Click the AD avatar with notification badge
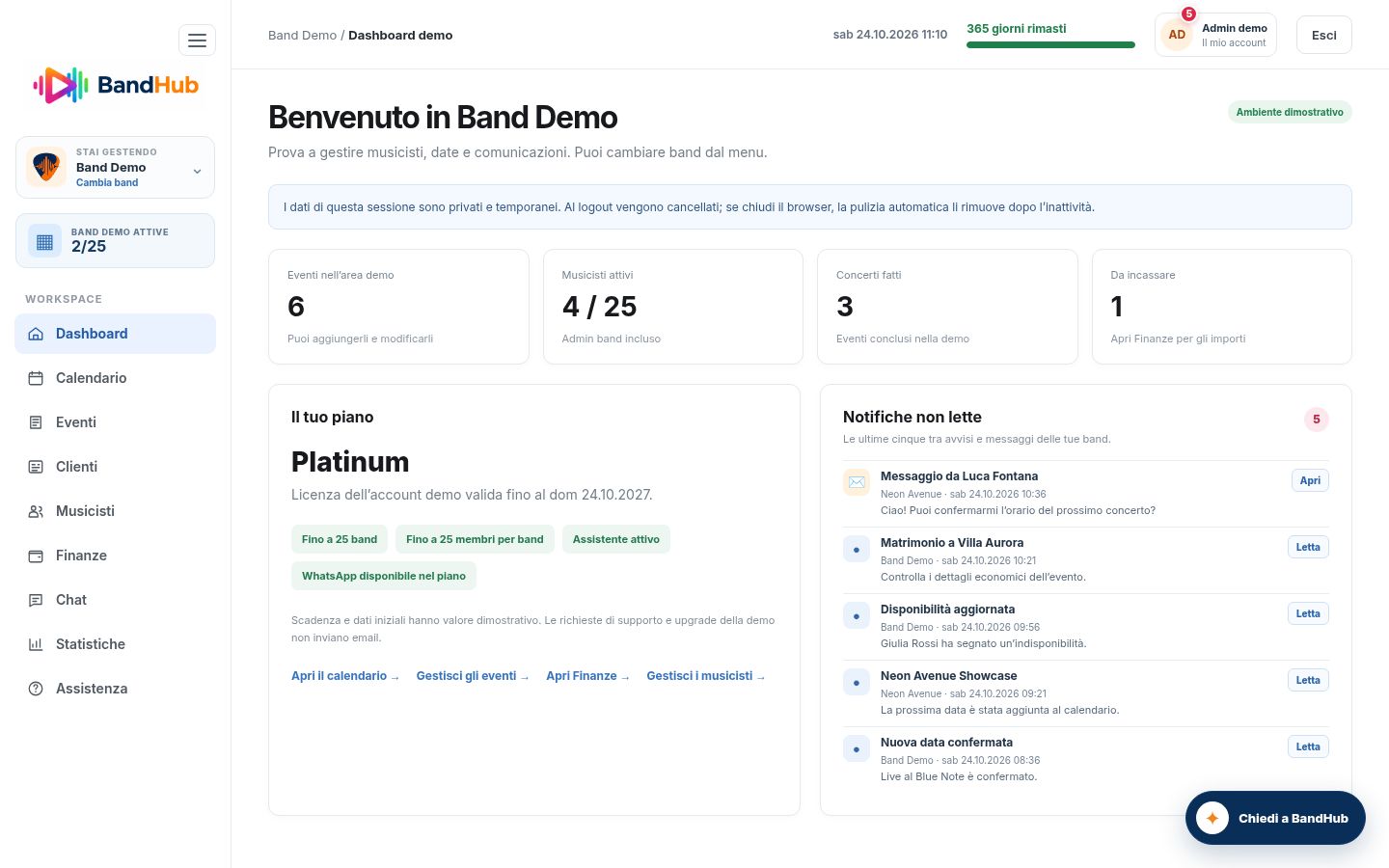This screenshot has width=1389, height=868. pos(1177,35)
